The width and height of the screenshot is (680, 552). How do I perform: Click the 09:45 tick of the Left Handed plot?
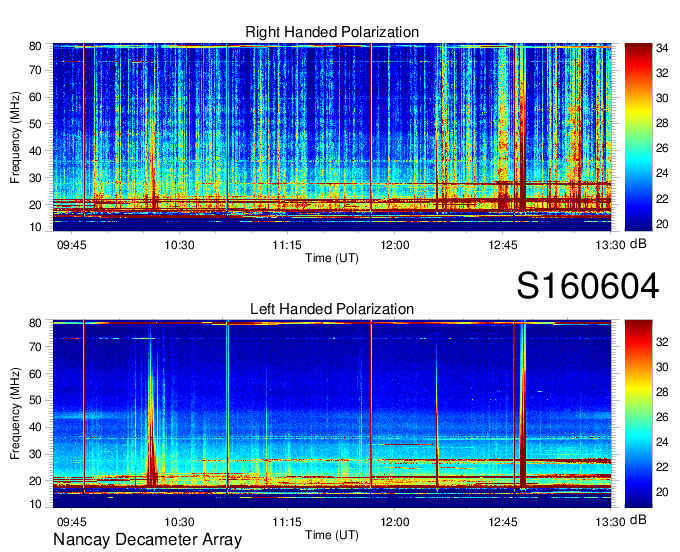[72, 522]
